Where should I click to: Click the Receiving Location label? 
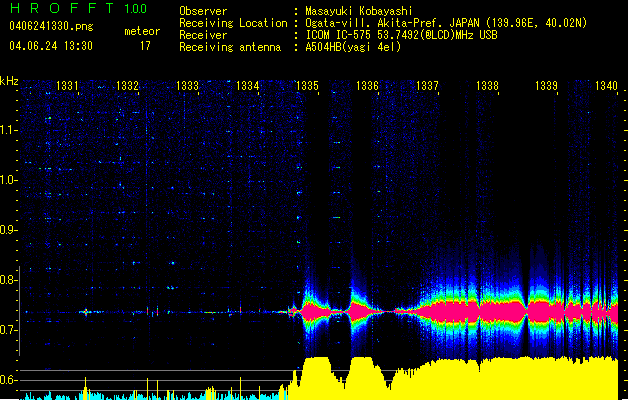tap(233, 23)
